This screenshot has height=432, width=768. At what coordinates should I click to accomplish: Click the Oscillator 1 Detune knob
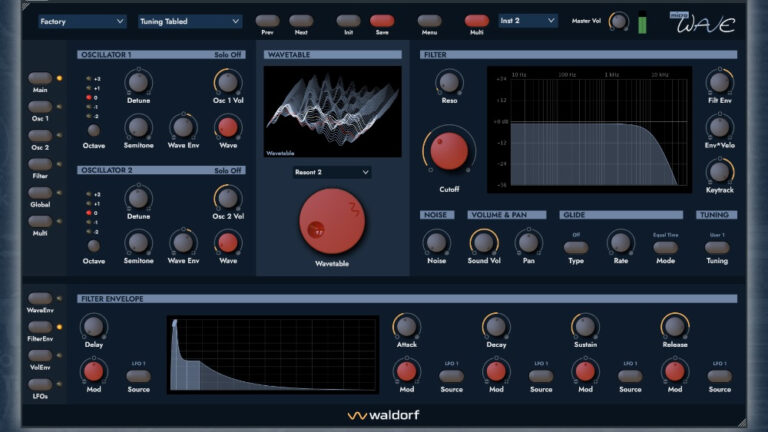[x=139, y=82]
